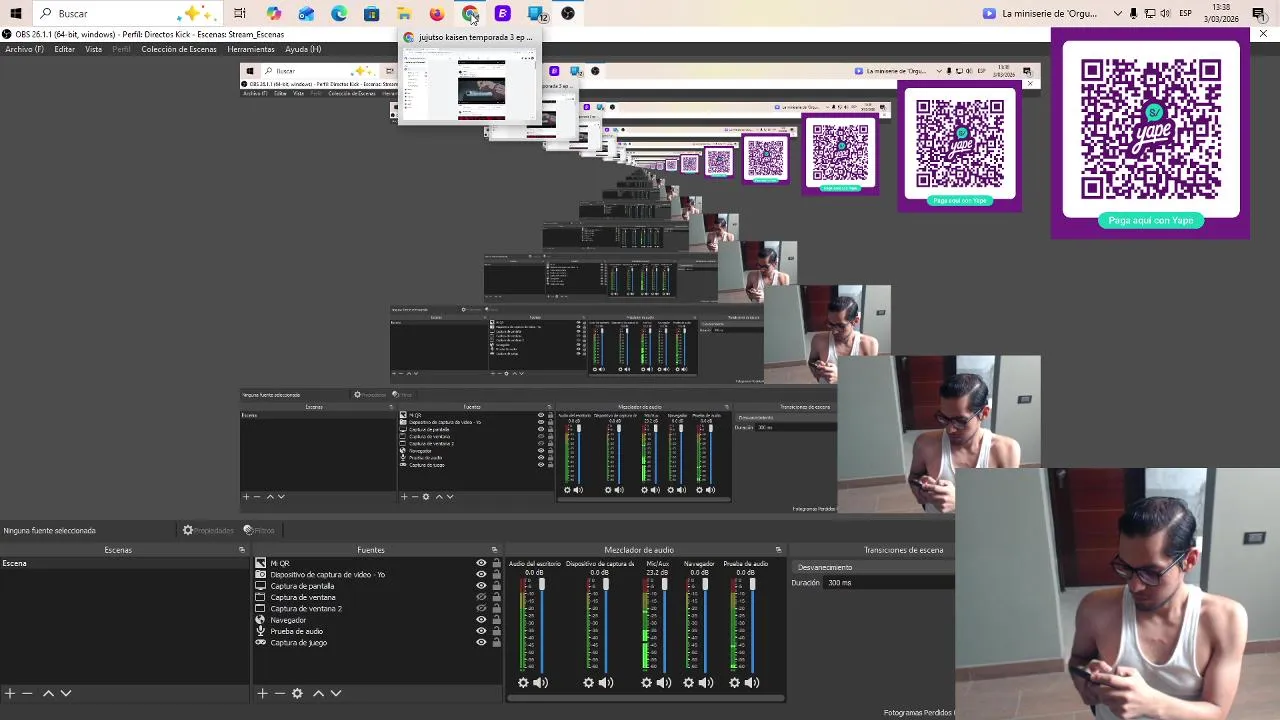Viewport: 1280px width, 720px height.
Task: Lock the Captura de juego source
Action: pyautogui.click(x=496, y=642)
